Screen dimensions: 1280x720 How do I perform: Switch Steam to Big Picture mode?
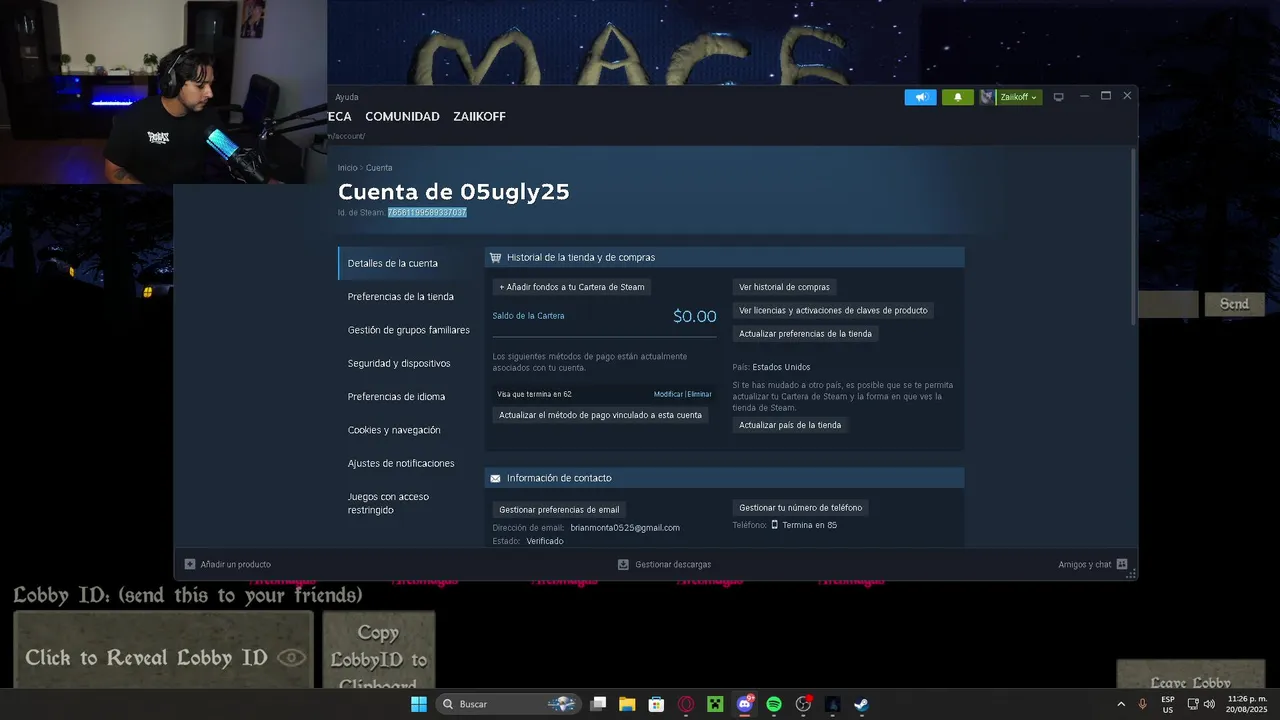tap(1058, 97)
